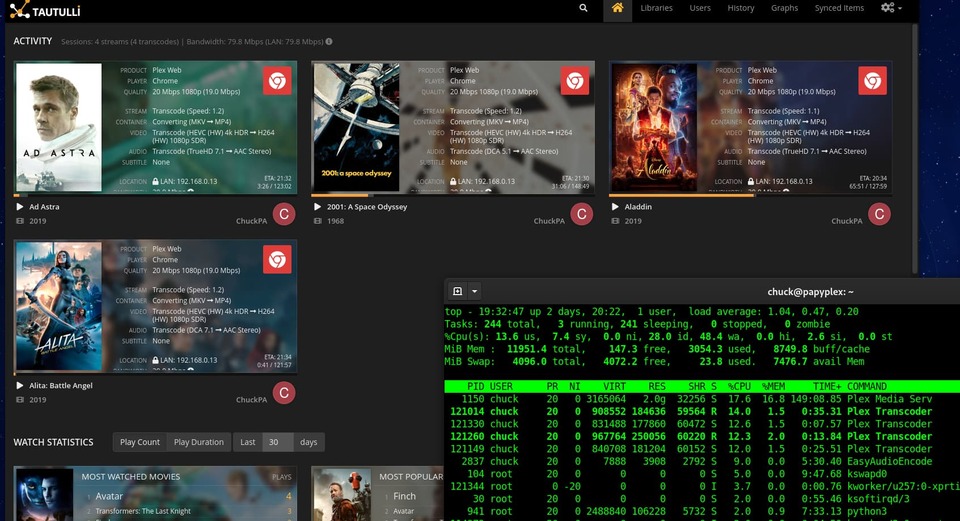Viewport: 960px width, 521px height.
Task: Select Play Count statistics toggle
Action: 140,442
